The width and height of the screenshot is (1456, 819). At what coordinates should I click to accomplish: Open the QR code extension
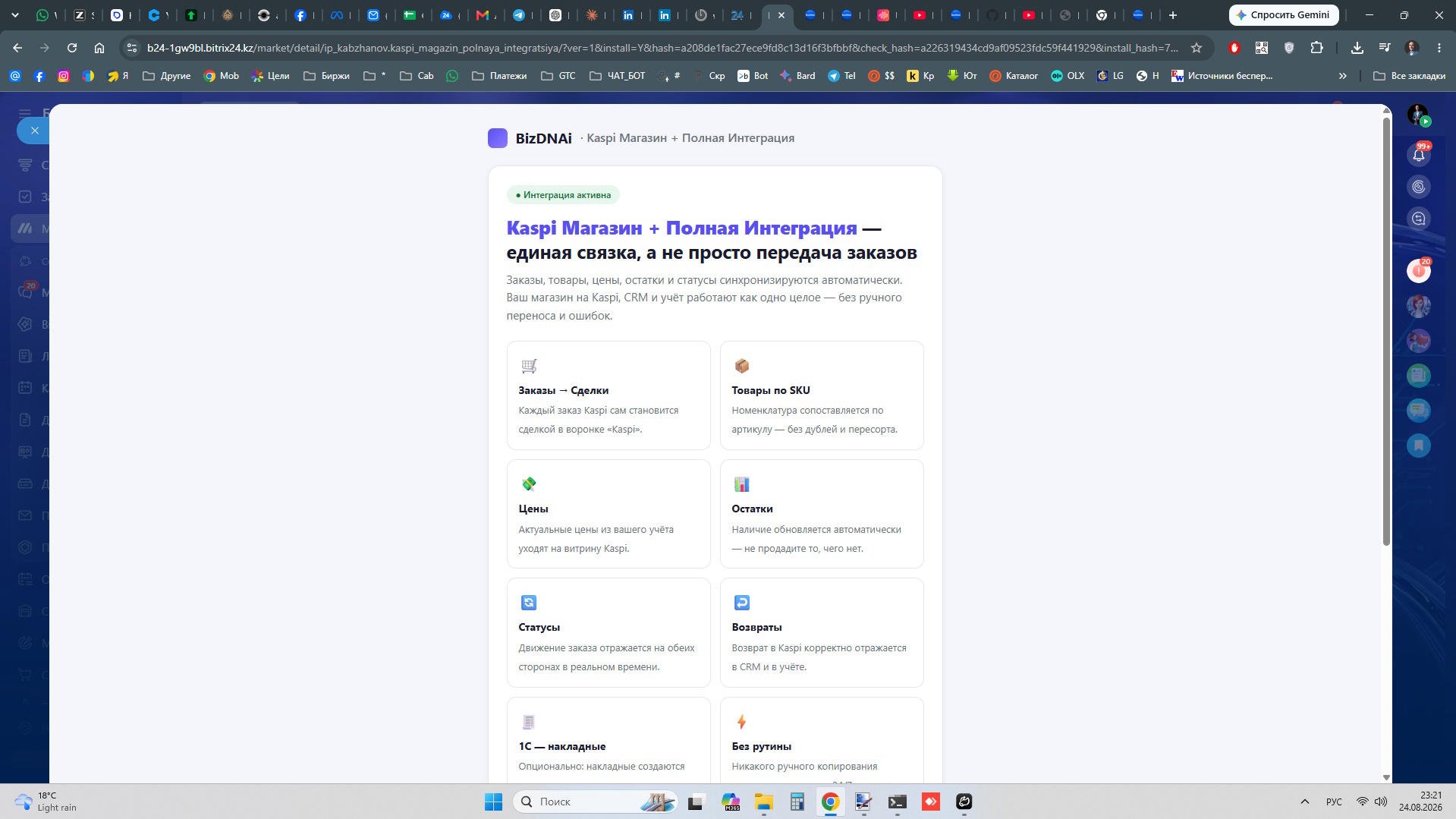pos(1262,48)
